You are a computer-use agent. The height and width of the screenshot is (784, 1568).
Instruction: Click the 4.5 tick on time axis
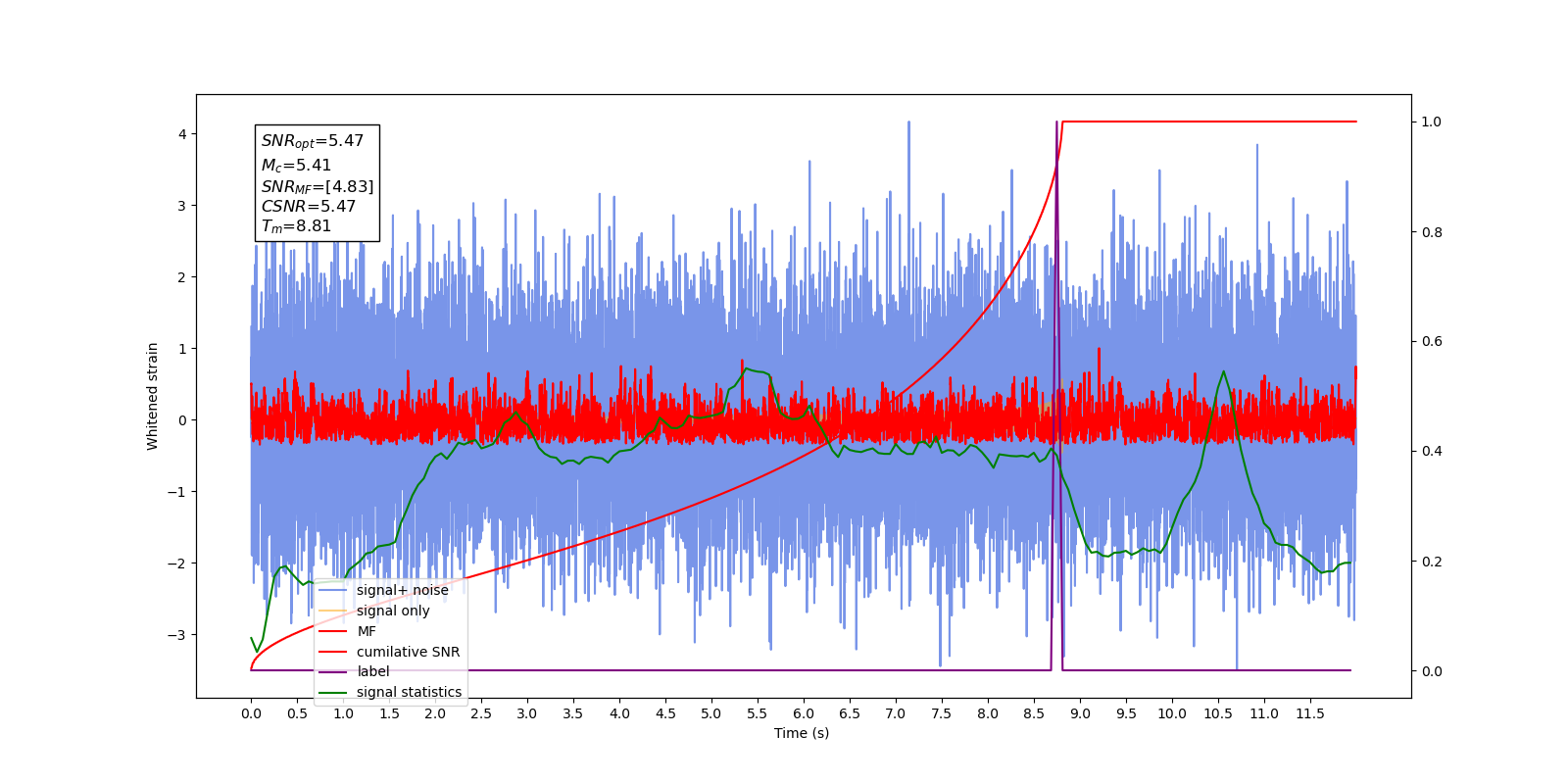pyautogui.click(x=665, y=713)
